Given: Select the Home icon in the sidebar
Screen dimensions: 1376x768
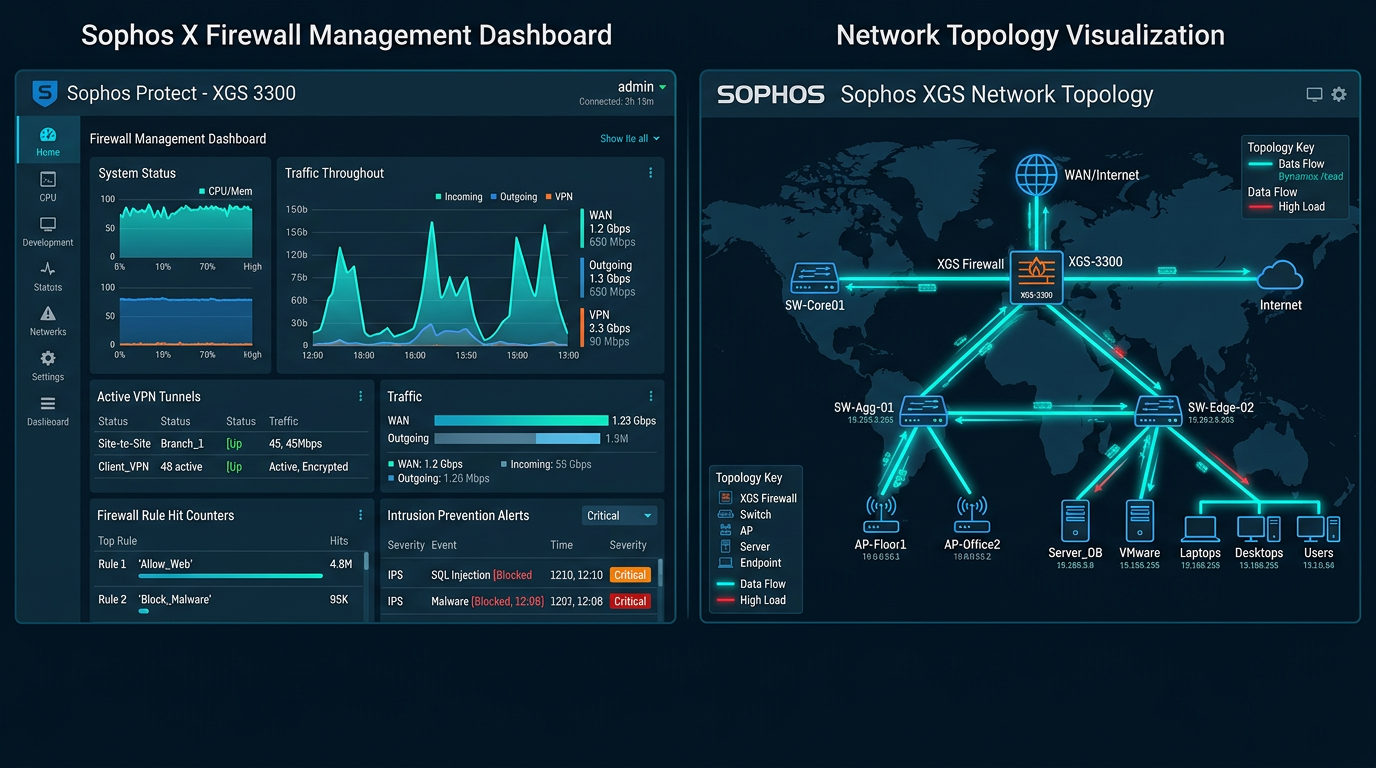Looking at the screenshot, I should pyautogui.click(x=47, y=139).
